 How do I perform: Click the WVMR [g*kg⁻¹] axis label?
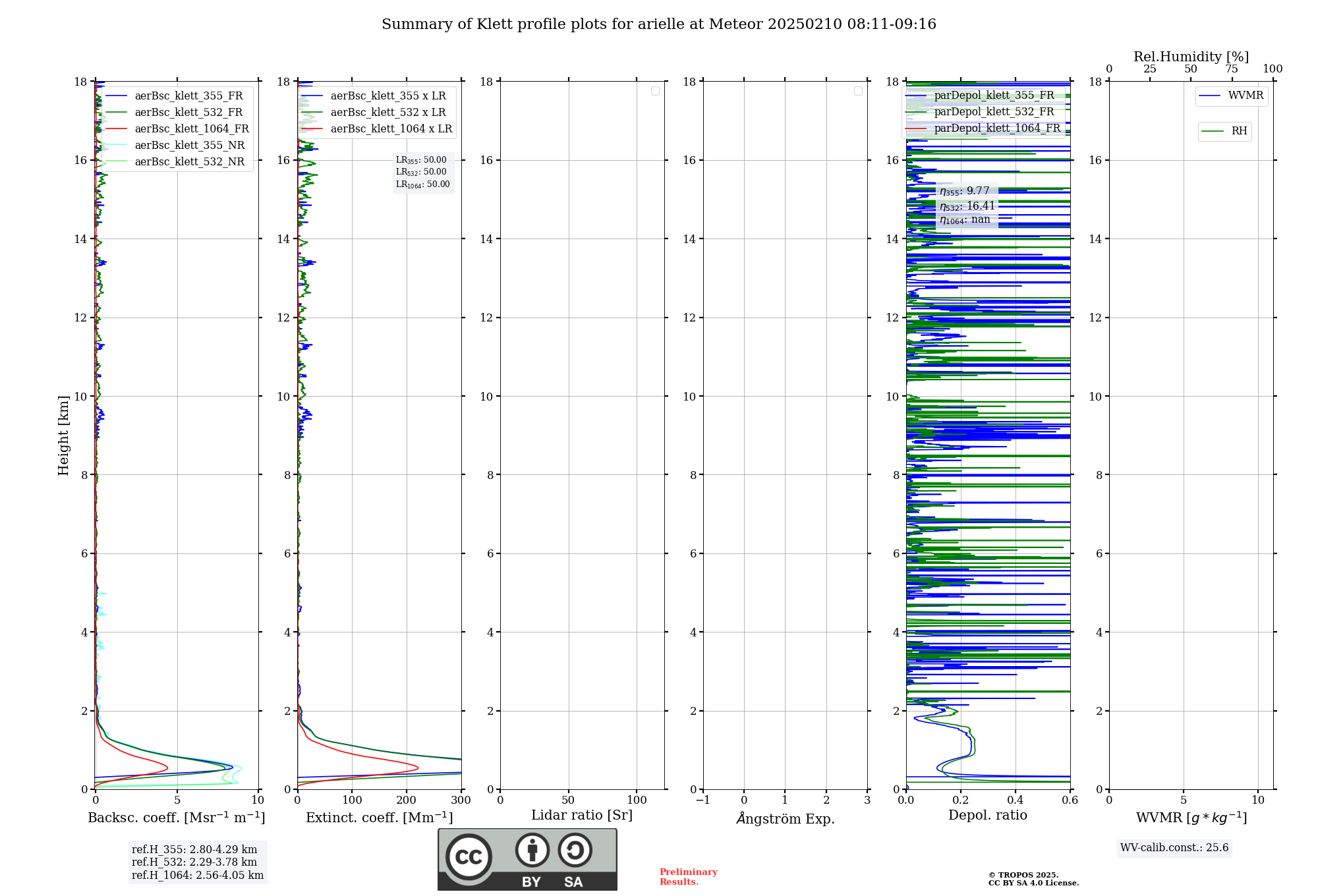click(x=1191, y=818)
